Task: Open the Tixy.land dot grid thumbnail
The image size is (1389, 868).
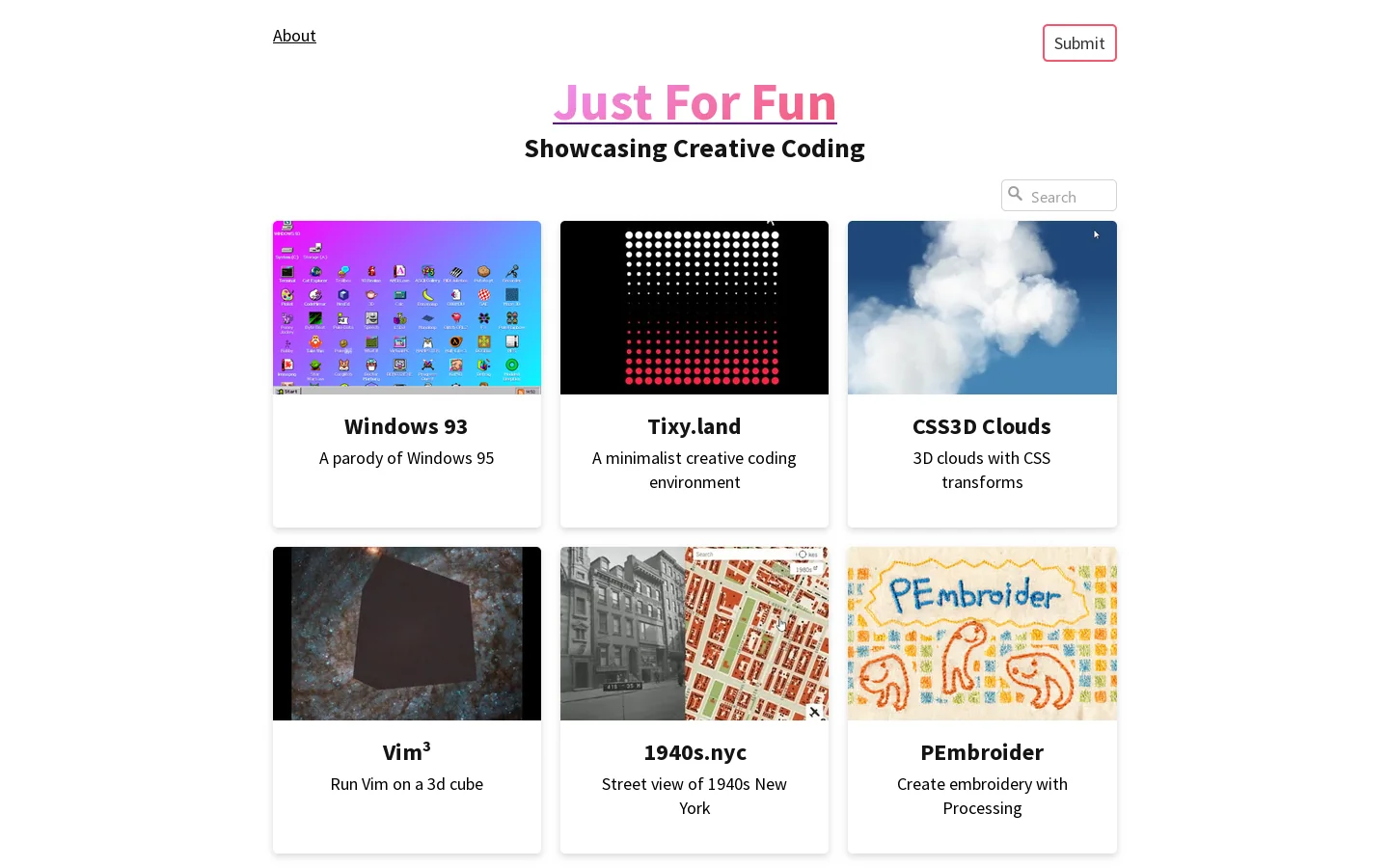Action: coord(694,308)
